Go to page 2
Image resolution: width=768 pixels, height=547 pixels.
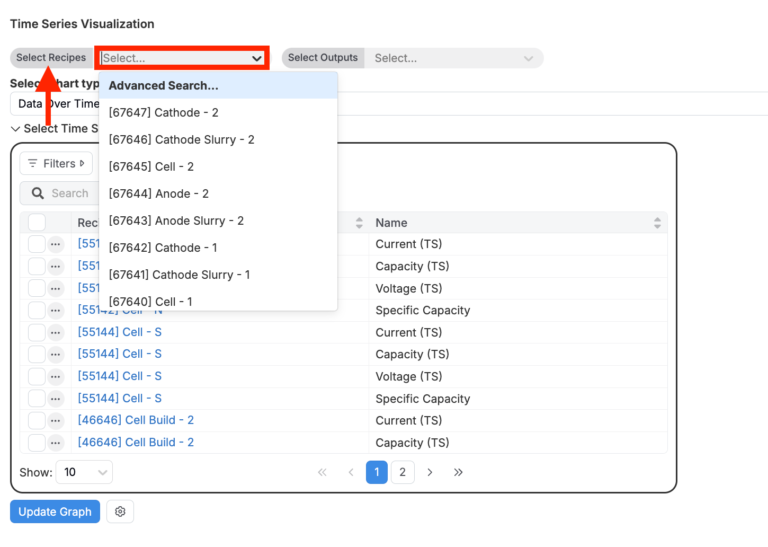[x=402, y=472]
